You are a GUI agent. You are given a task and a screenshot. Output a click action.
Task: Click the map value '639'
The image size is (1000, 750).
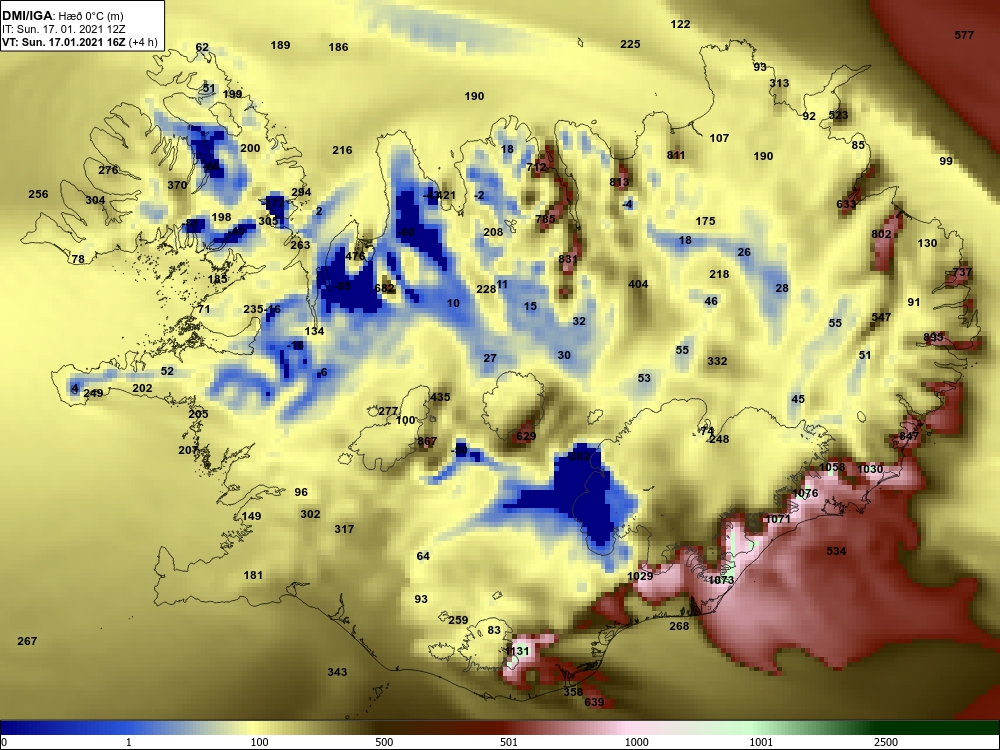coord(594,703)
